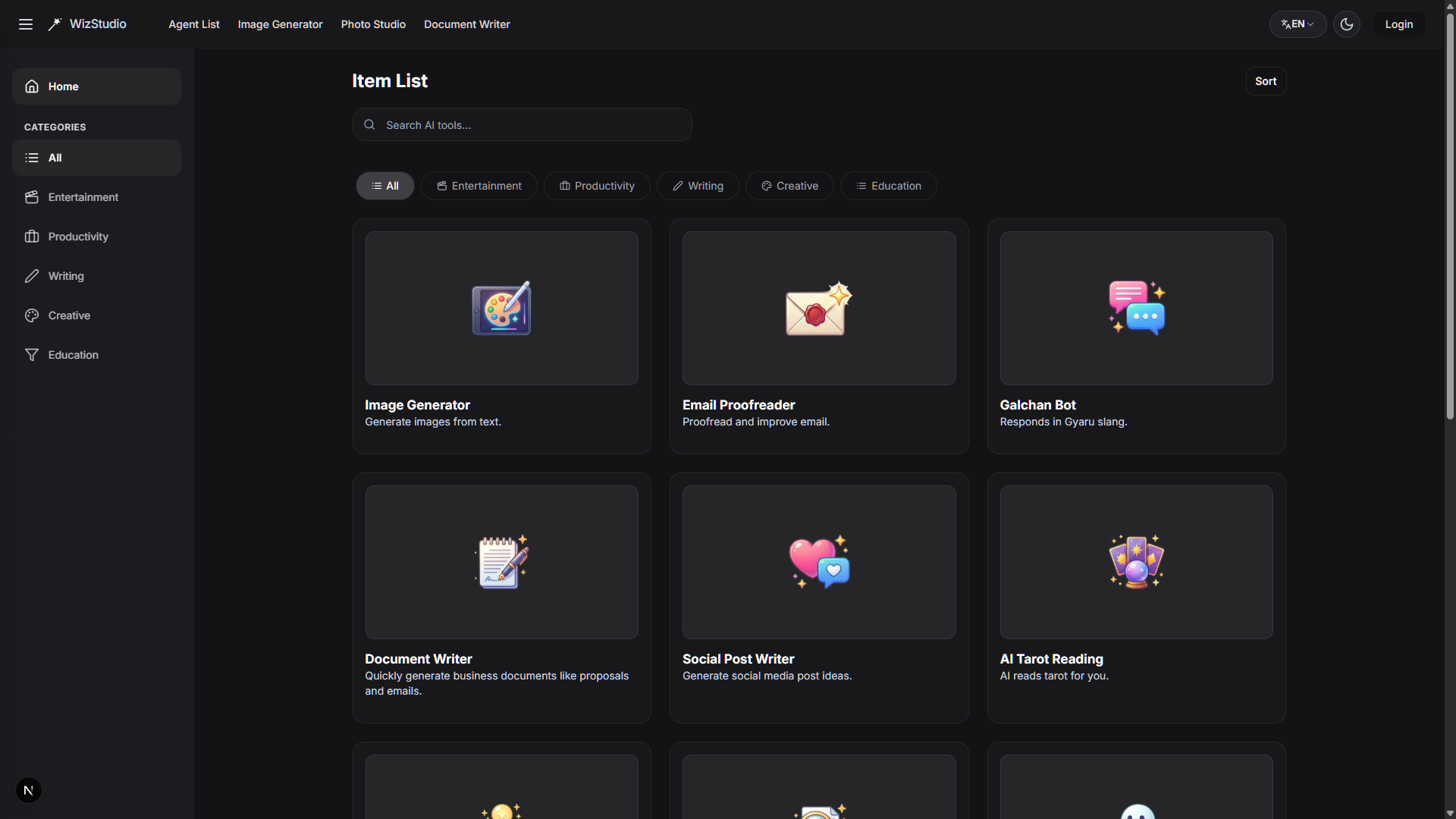The image size is (1456, 819).
Task: Select the Entertainment filter chip
Action: tap(479, 186)
